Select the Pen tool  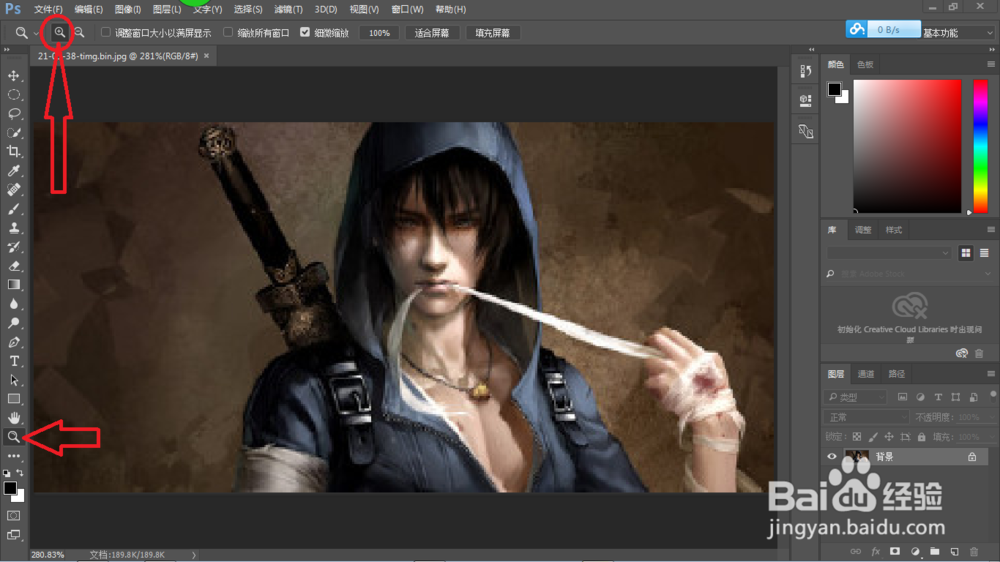tap(13, 342)
